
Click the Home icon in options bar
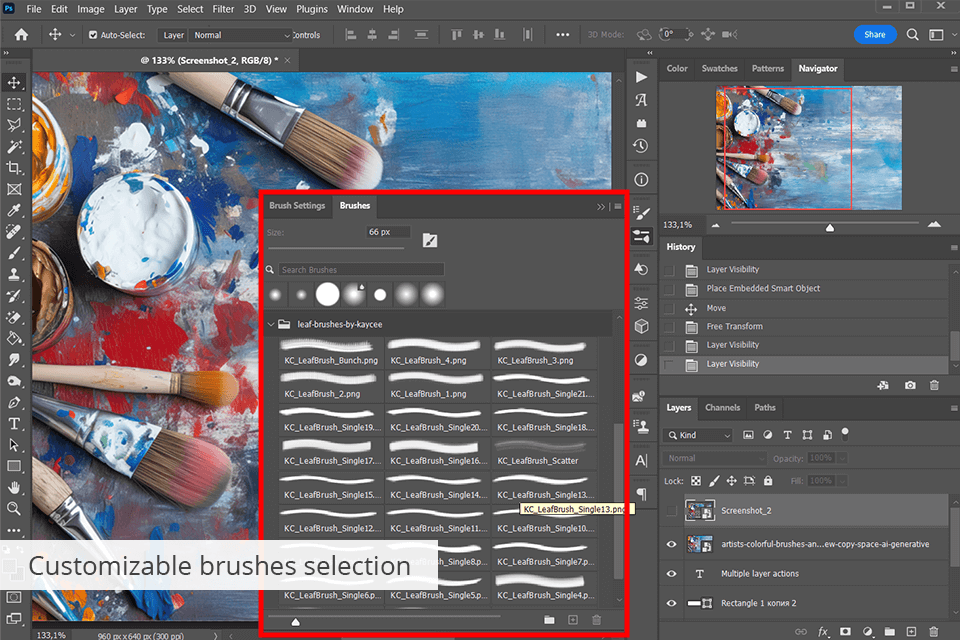[21, 35]
